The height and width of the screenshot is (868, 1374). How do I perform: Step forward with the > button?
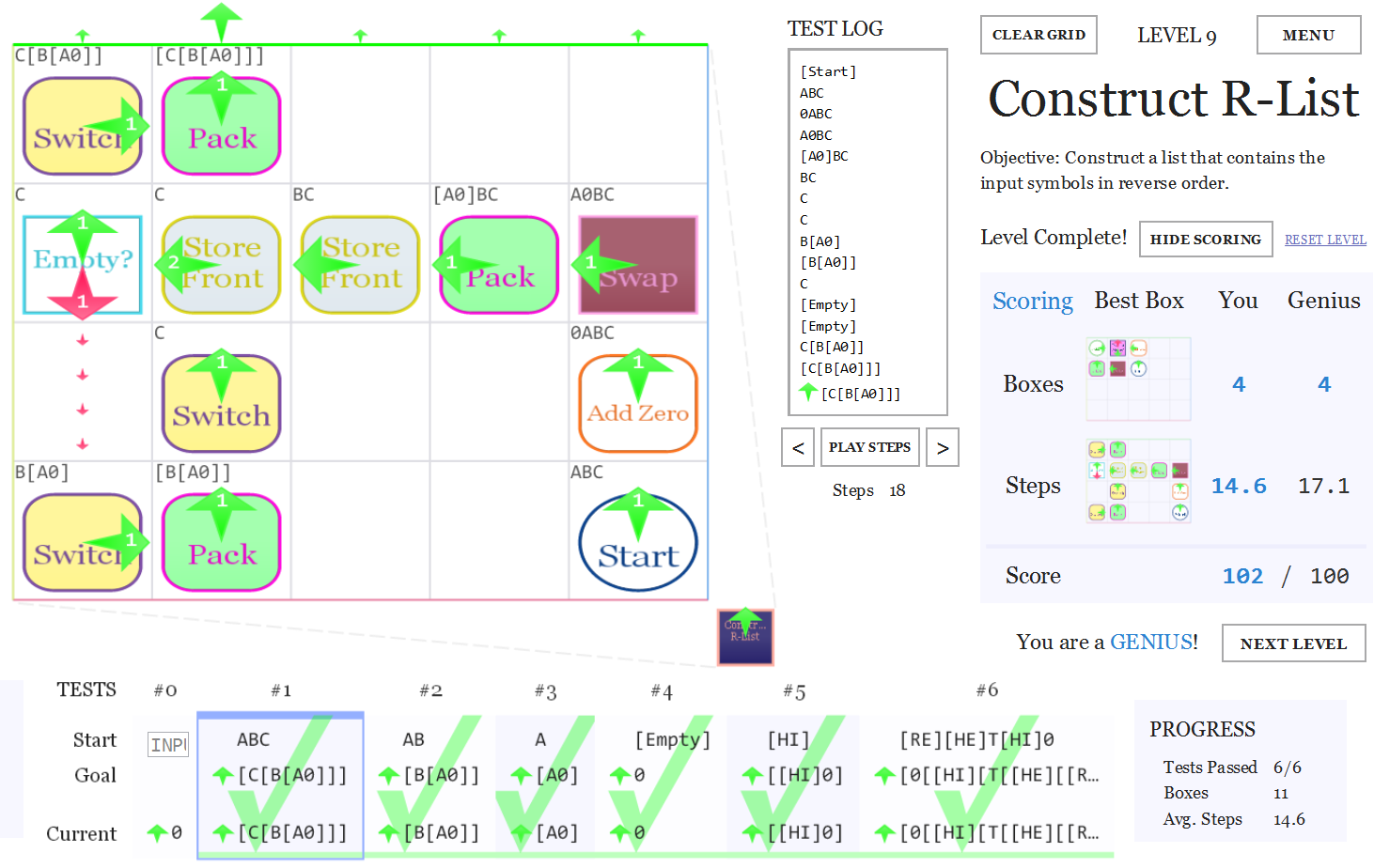(x=943, y=447)
